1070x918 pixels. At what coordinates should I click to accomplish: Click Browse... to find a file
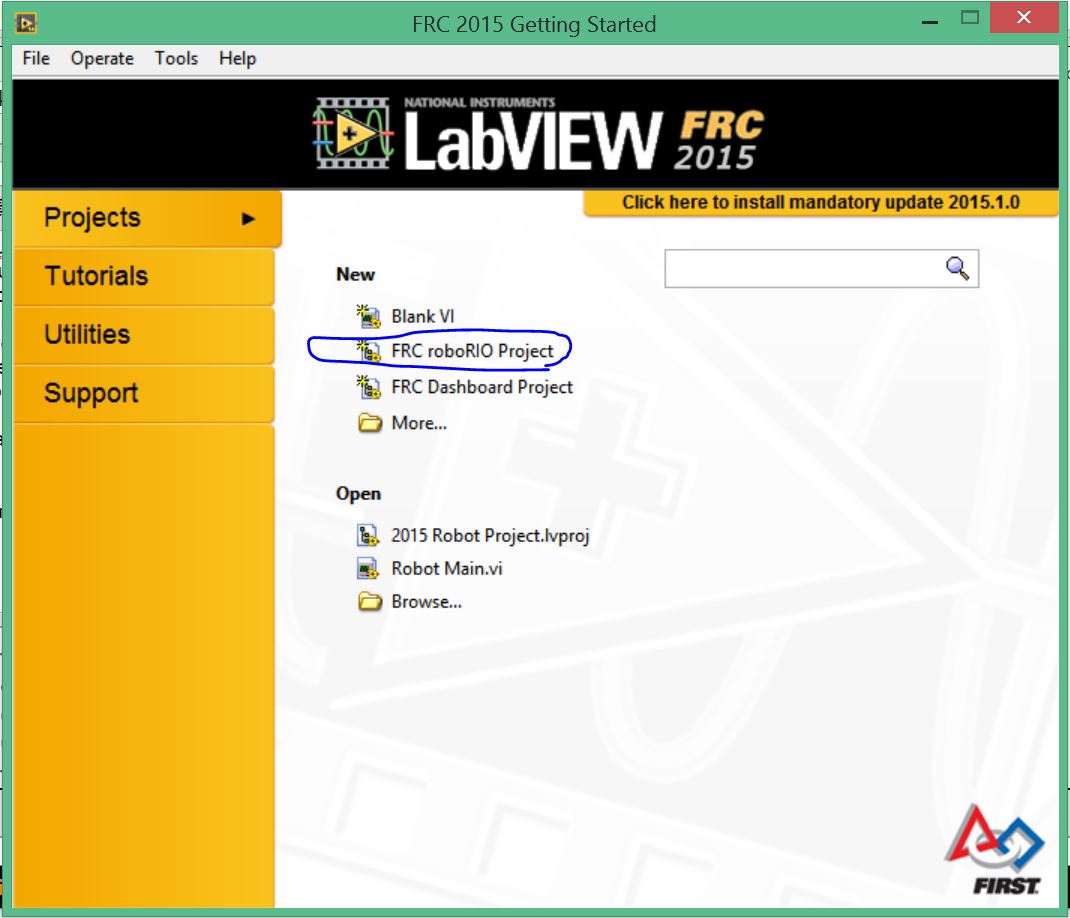pyautogui.click(x=426, y=602)
